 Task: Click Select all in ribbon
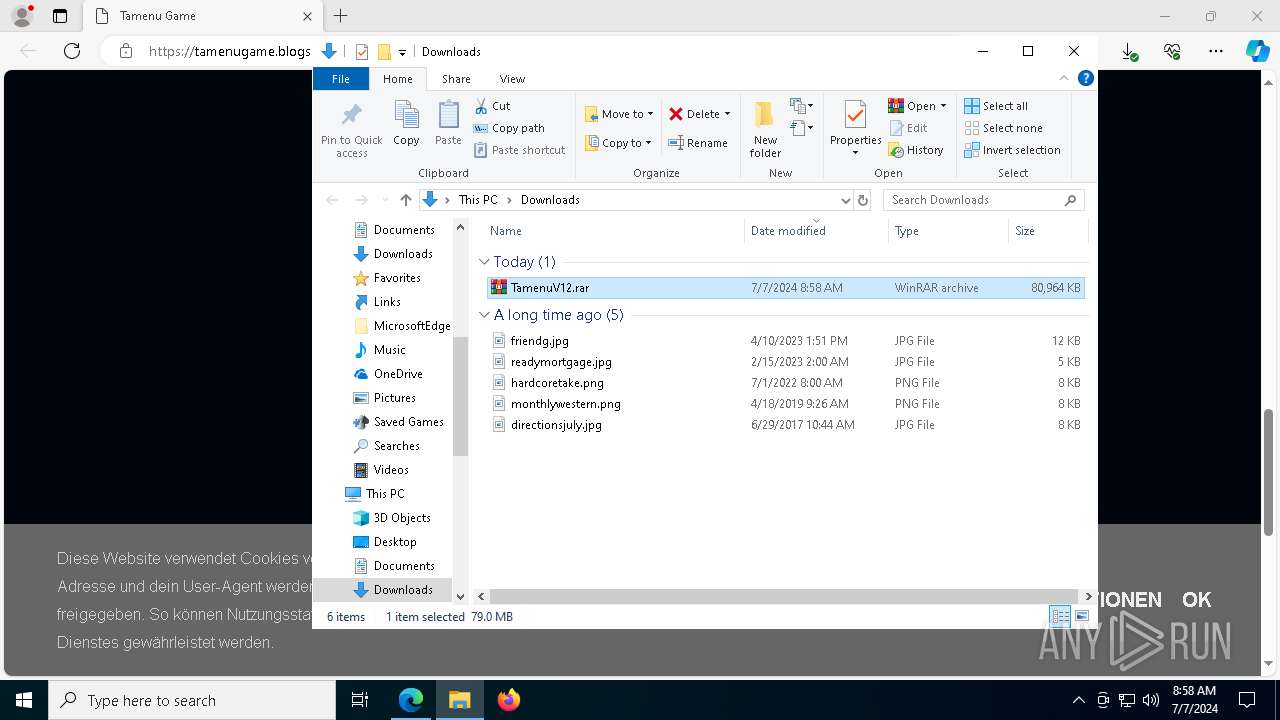coord(996,106)
